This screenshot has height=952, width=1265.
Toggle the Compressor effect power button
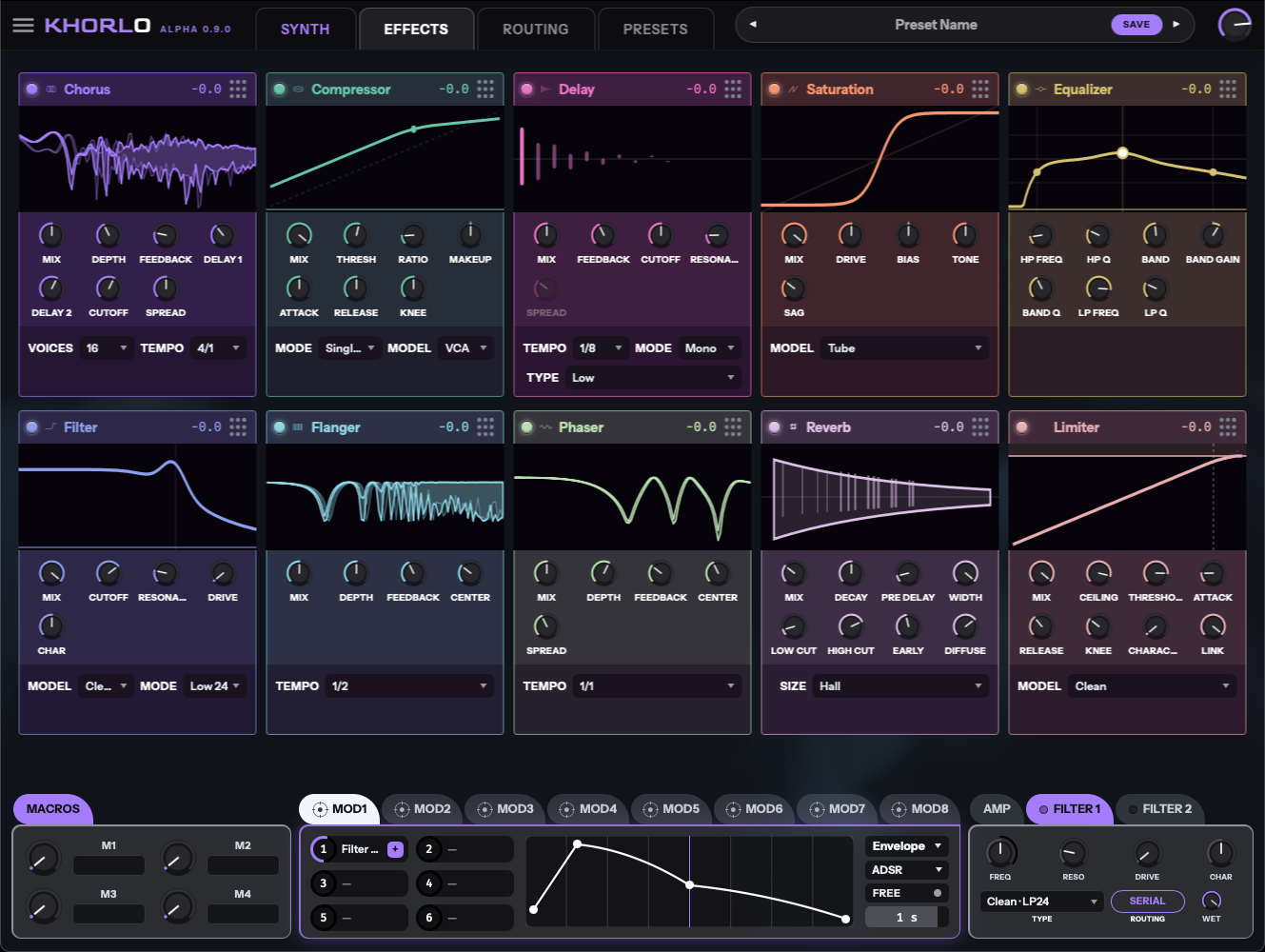[x=280, y=89]
